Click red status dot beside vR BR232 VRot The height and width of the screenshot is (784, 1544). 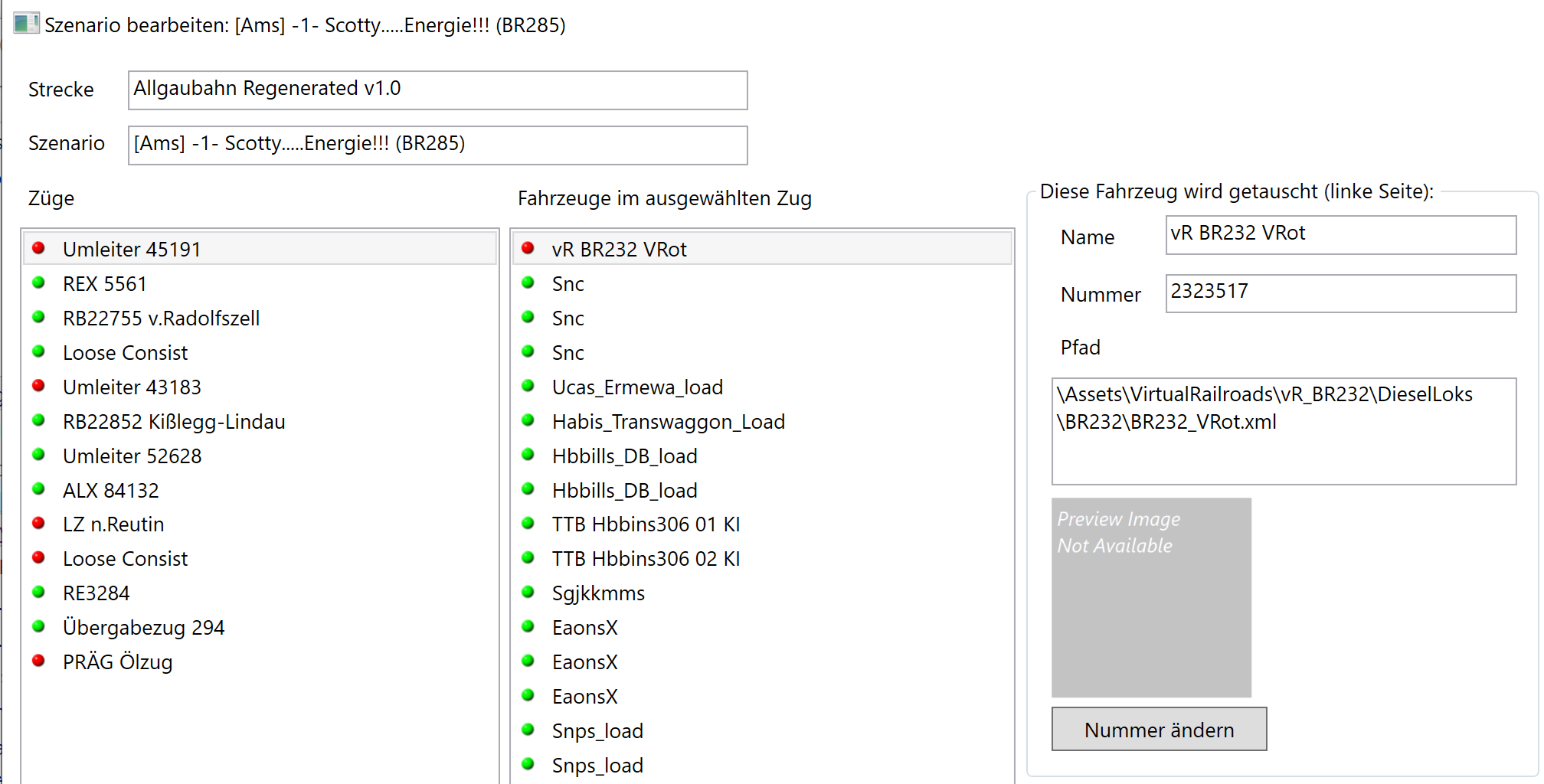[528, 248]
